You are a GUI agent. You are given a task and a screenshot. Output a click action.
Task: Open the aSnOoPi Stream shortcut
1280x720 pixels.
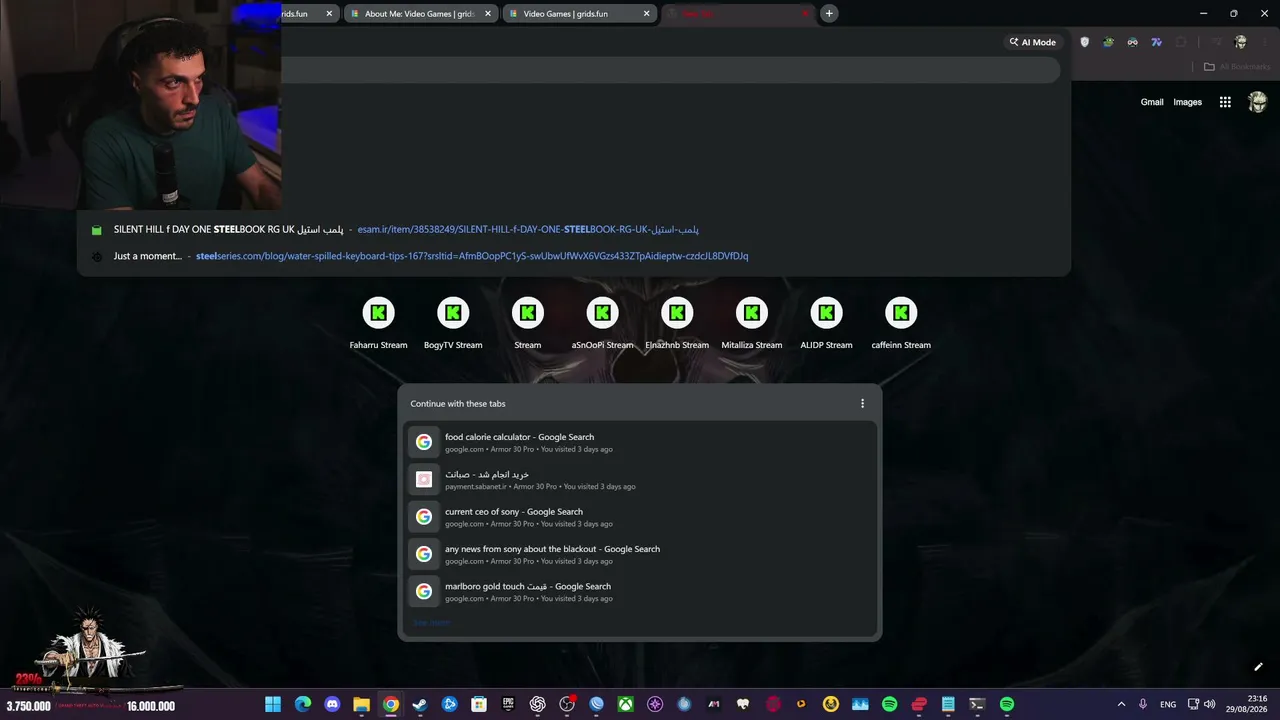pyautogui.click(x=602, y=323)
